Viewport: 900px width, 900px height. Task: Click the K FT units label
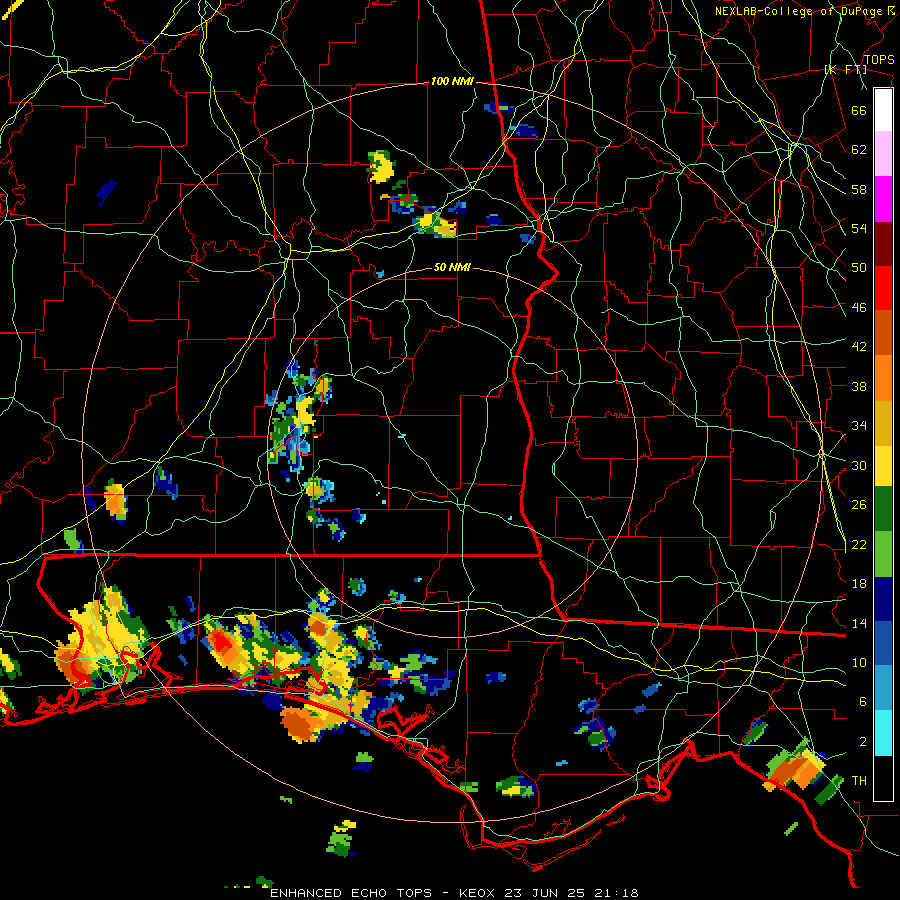click(846, 70)
